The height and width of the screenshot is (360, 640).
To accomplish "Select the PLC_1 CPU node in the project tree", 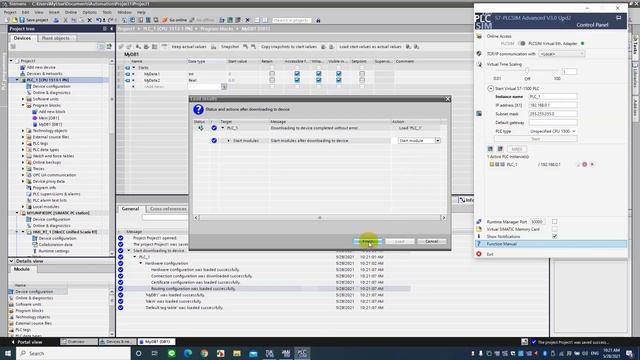I will (47, 80).
